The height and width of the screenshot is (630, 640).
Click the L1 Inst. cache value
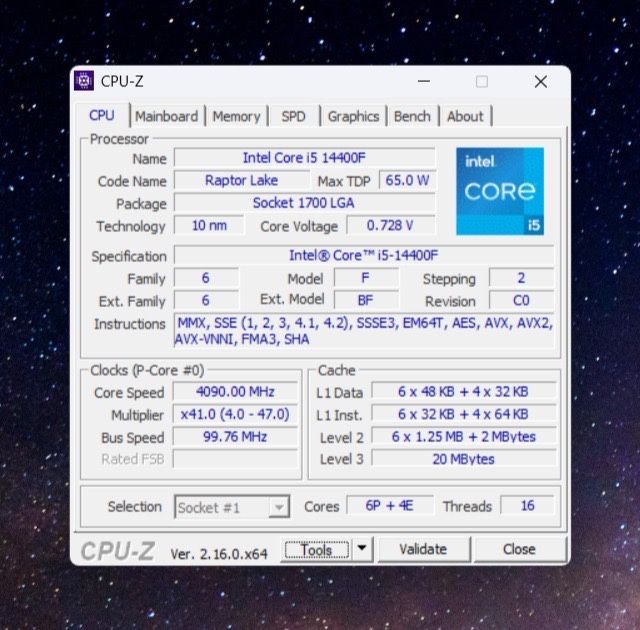[464, 414]
